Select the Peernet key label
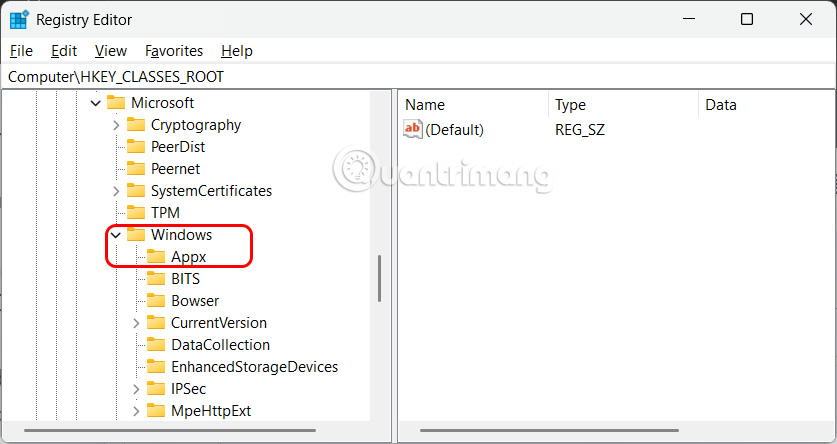 (175, 169)
